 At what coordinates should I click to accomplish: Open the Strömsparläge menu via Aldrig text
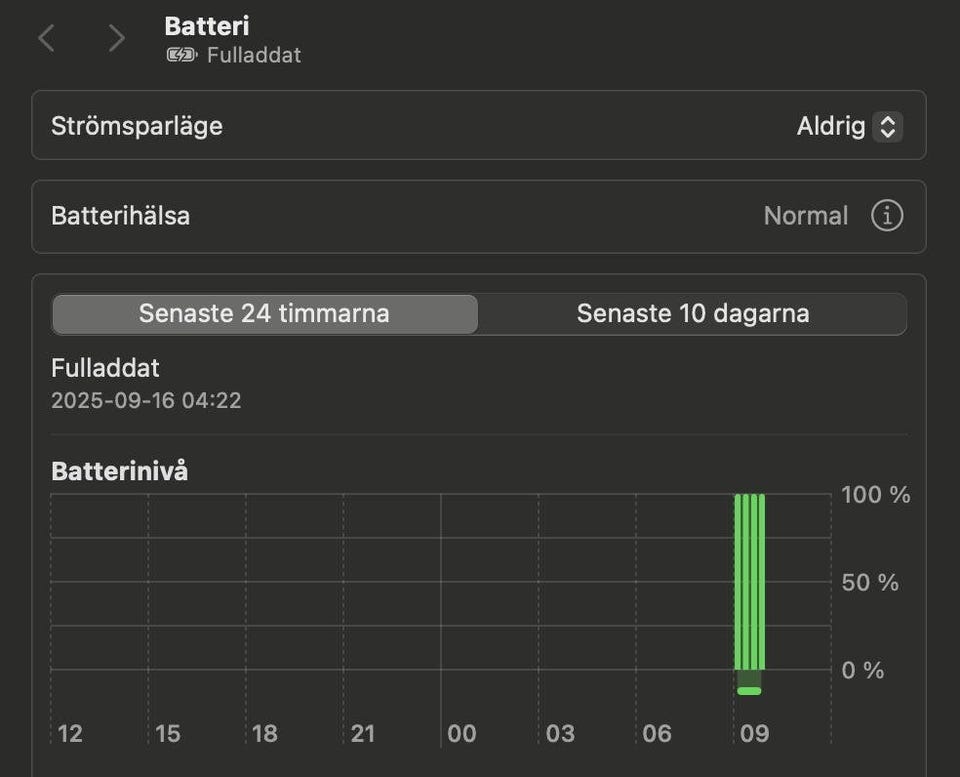(830, 127)
